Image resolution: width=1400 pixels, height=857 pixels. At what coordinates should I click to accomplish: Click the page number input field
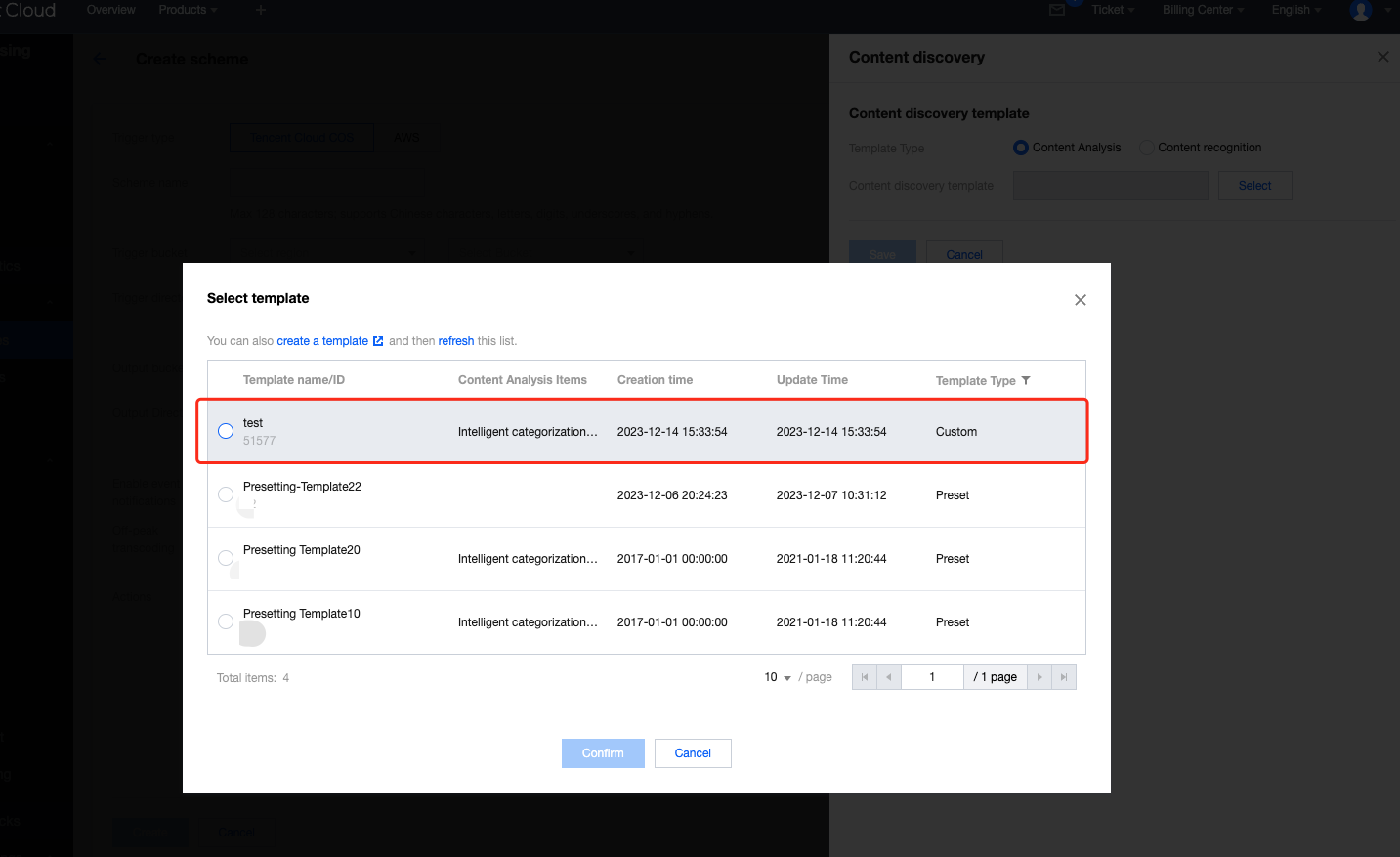point(932,677)
